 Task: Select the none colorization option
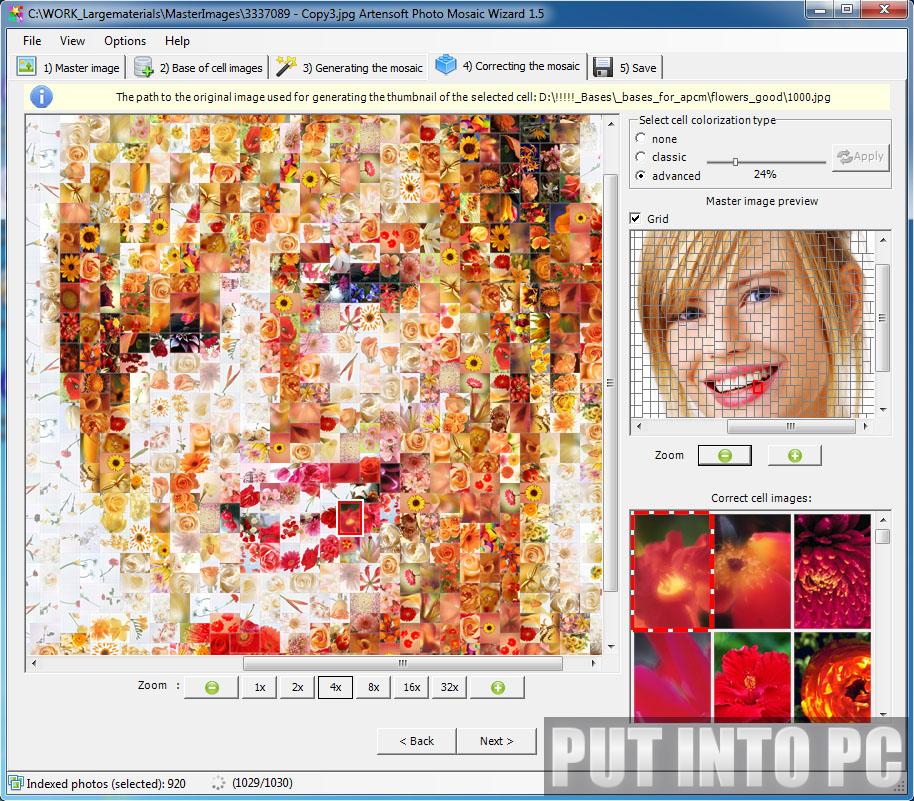point(642,139)
